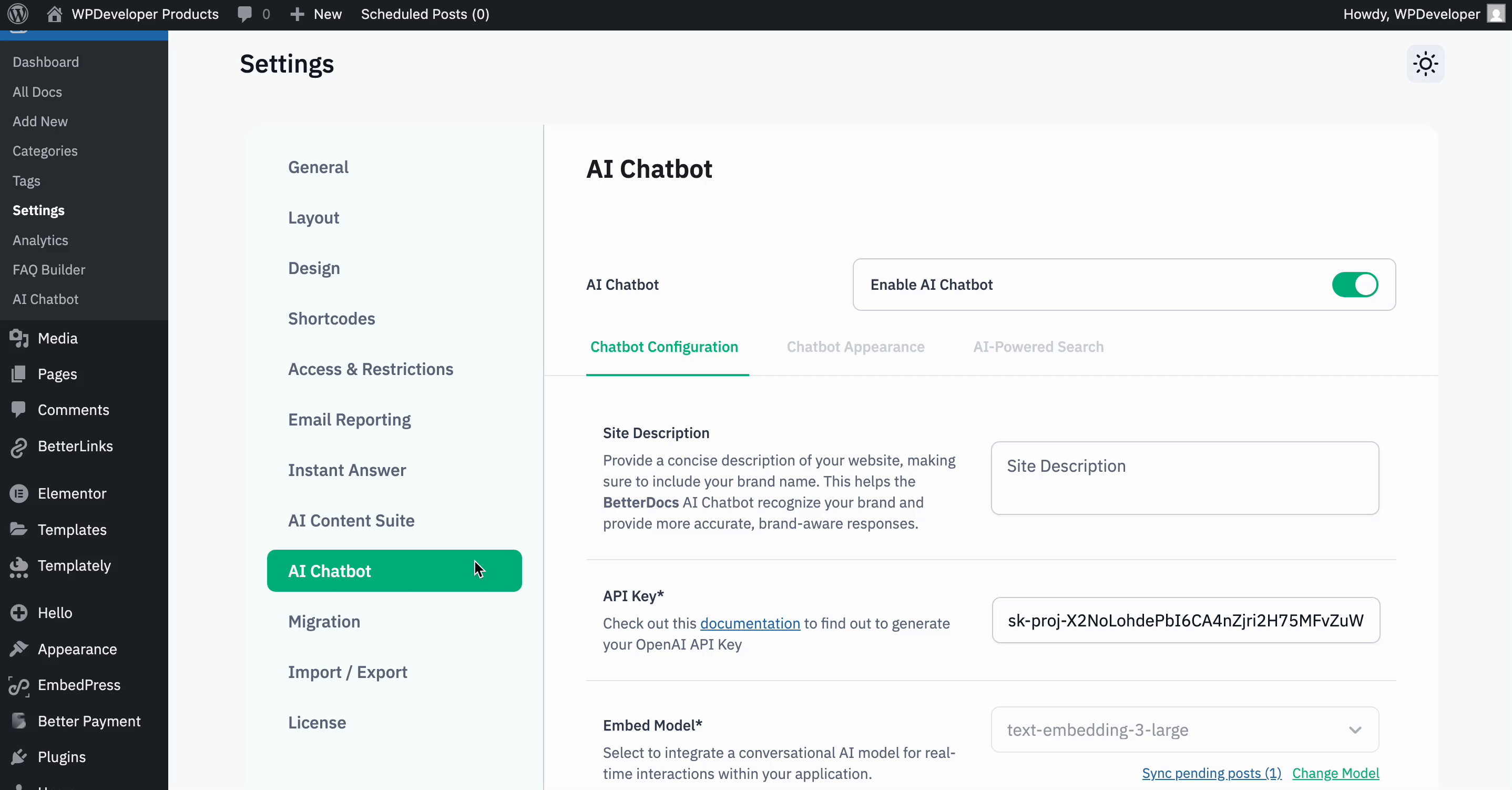Open the API Key documentation link
Screen dimensions: 1512x790
(x=749, y=624)
